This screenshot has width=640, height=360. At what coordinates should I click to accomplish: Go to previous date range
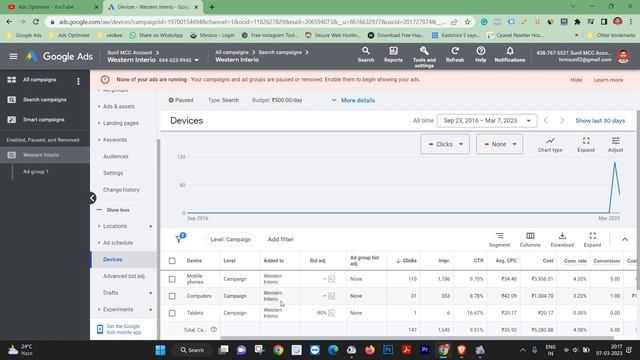546,121
